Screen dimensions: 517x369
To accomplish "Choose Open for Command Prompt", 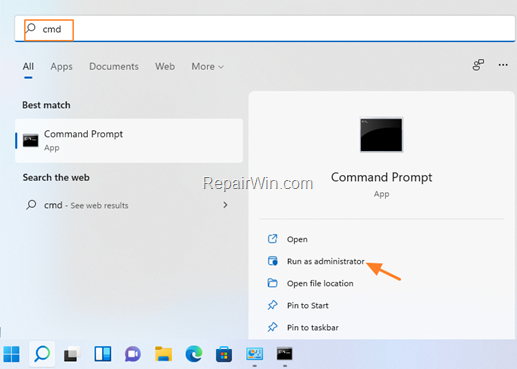I will click(x=297, y=239).
